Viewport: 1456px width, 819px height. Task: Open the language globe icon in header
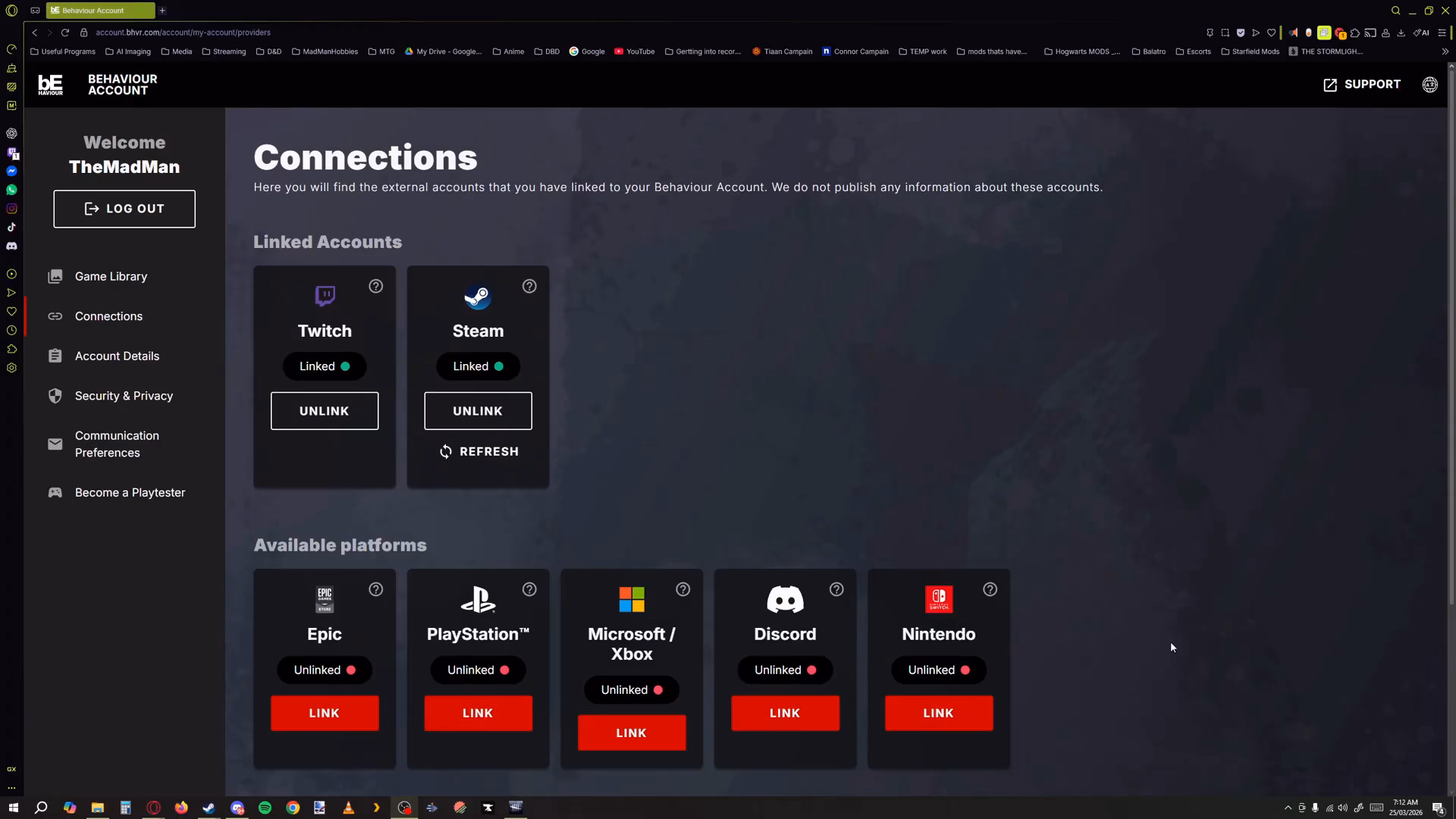click(x=1429, y=85)
